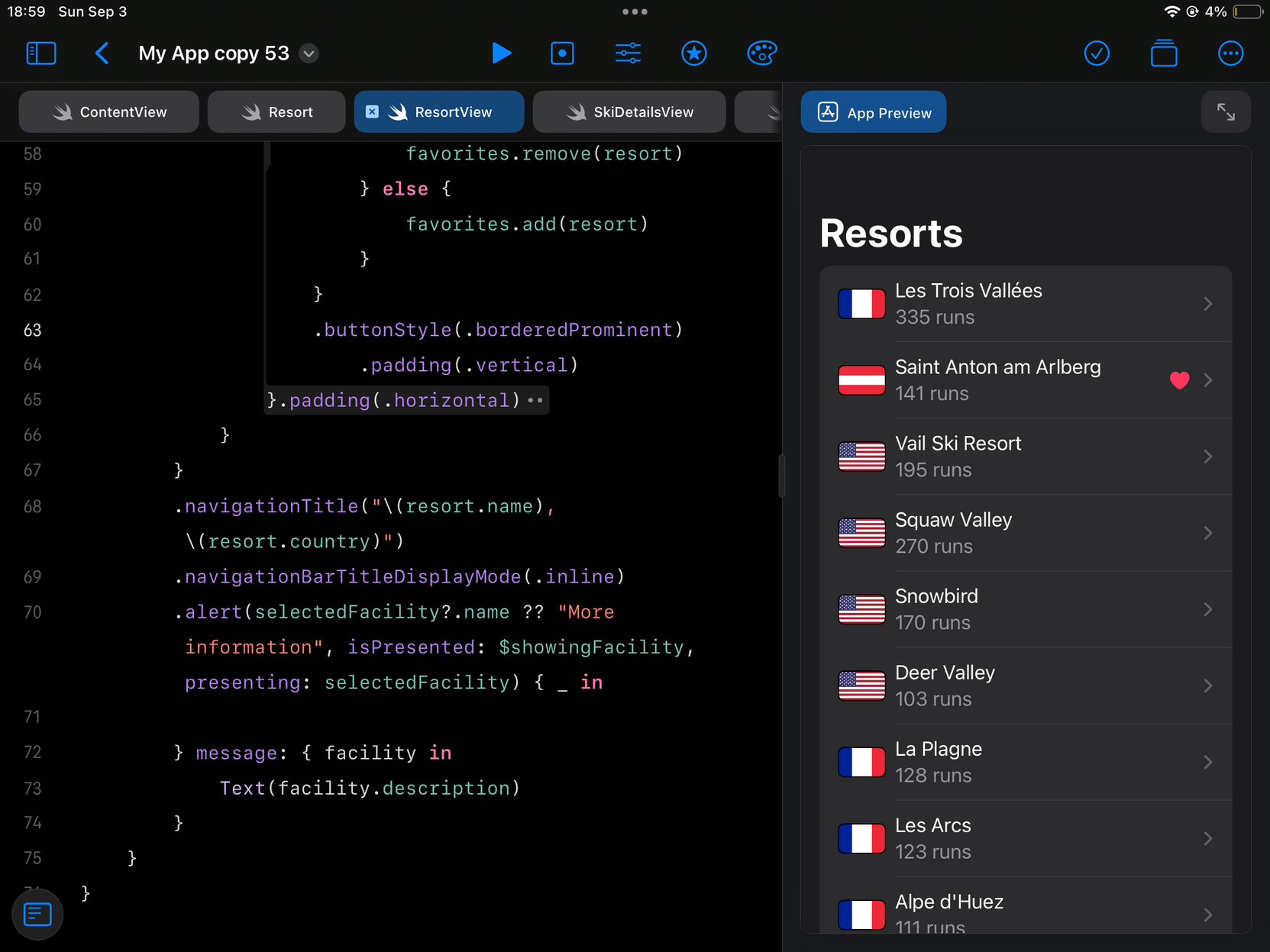Select the Vail Ski Resort name

click(958, 444)
